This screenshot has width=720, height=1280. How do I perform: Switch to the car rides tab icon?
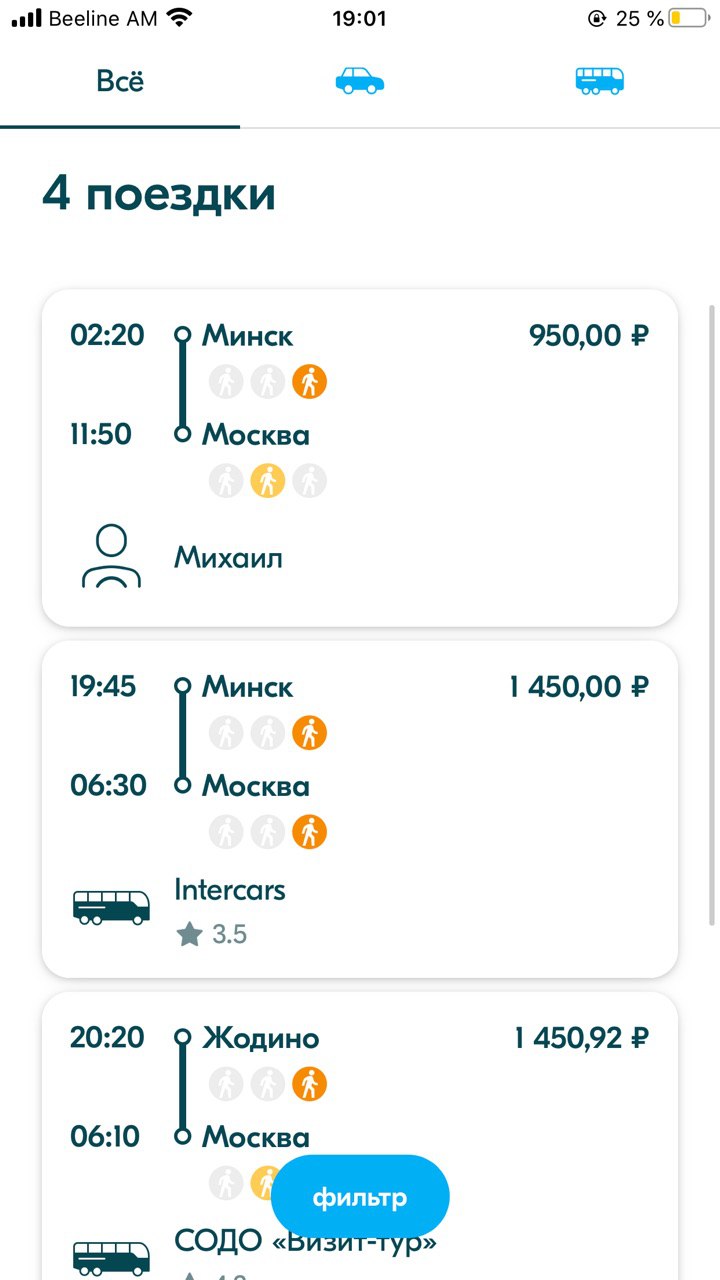pyautogui.click(x=359, y=81)
